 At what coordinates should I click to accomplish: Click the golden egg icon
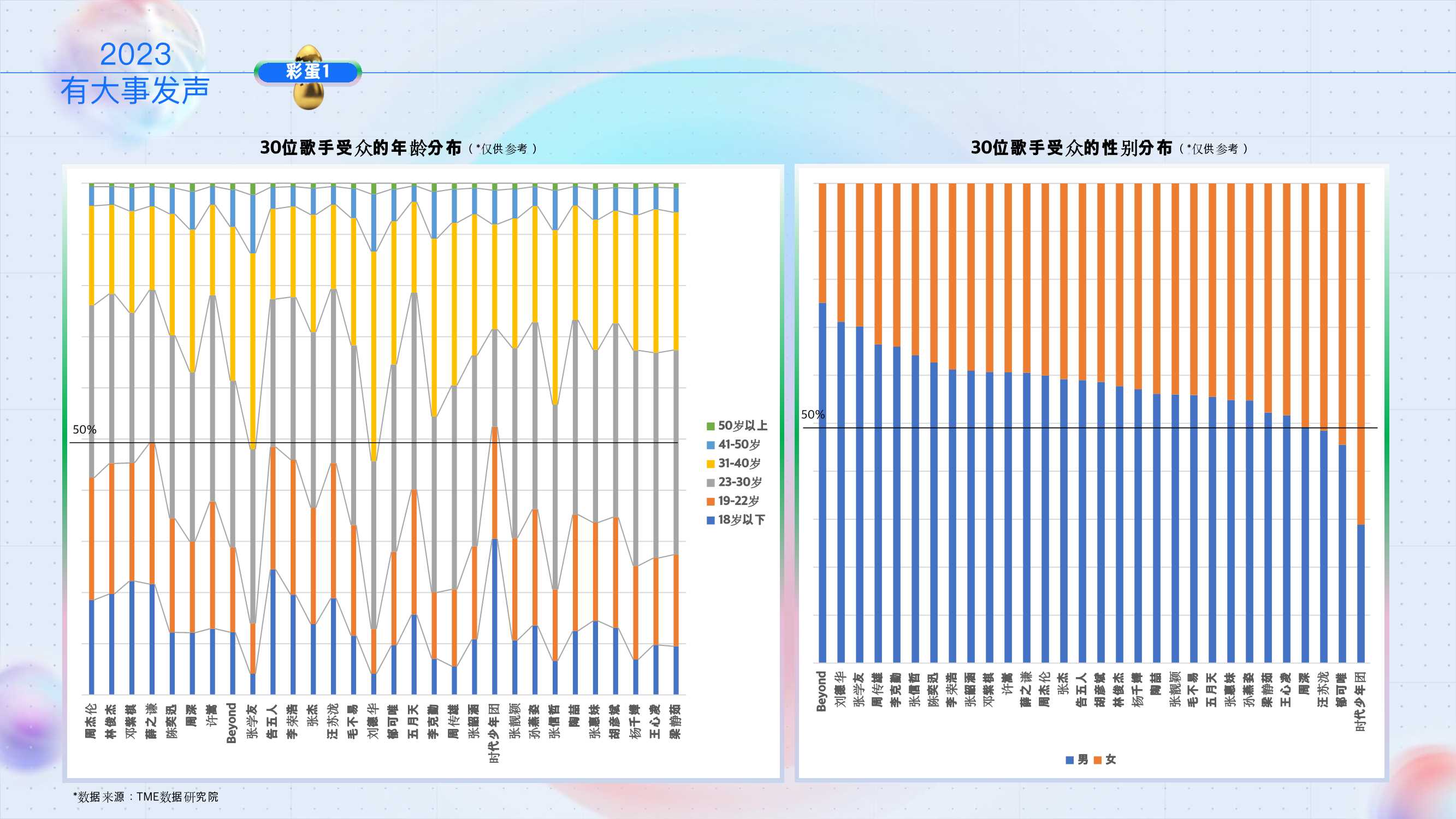(x=309, y=96)
